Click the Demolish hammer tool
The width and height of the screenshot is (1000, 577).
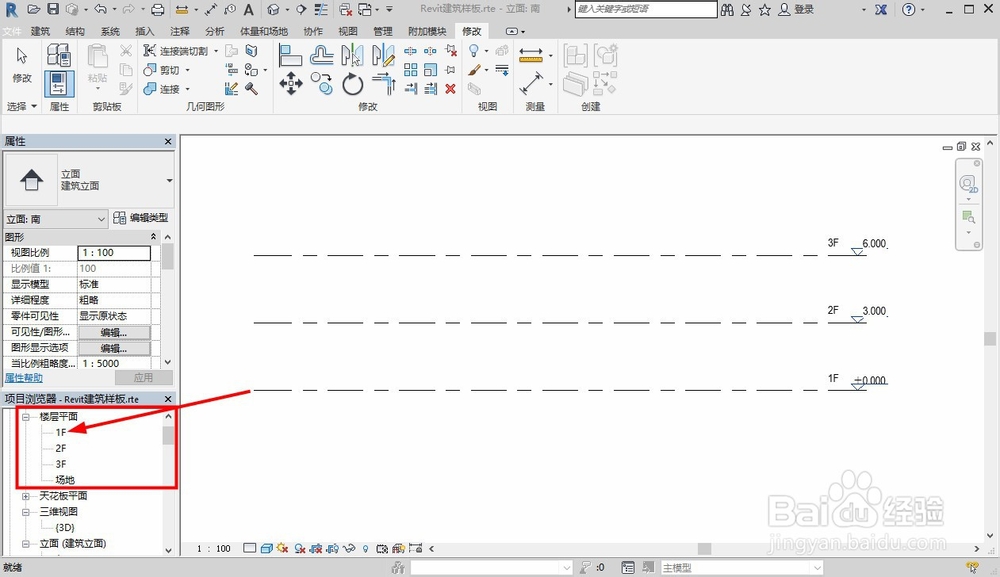(x=251, y=89)
